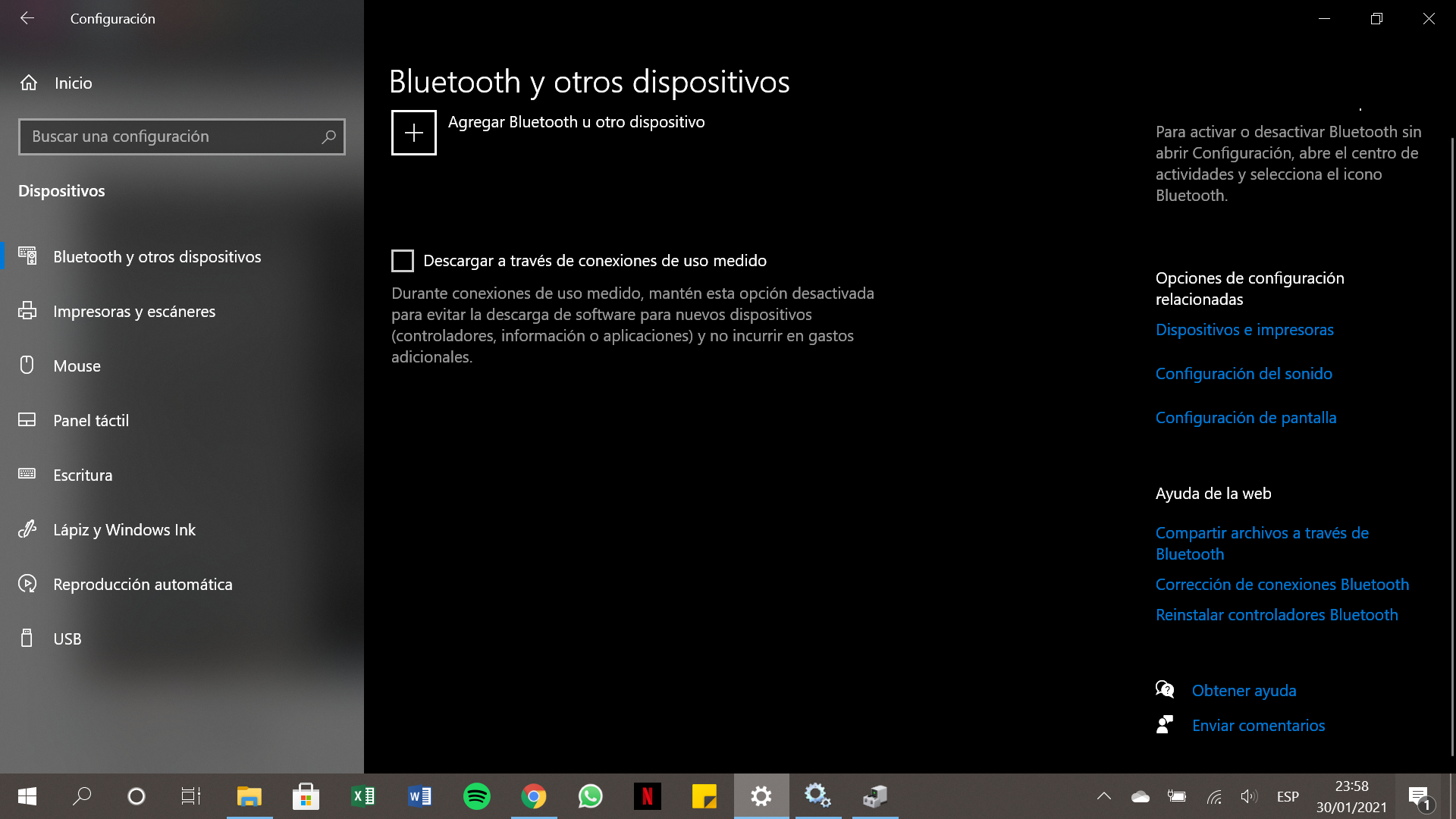Click the vertical scrollbar on the right edge

pos(1452,446)
